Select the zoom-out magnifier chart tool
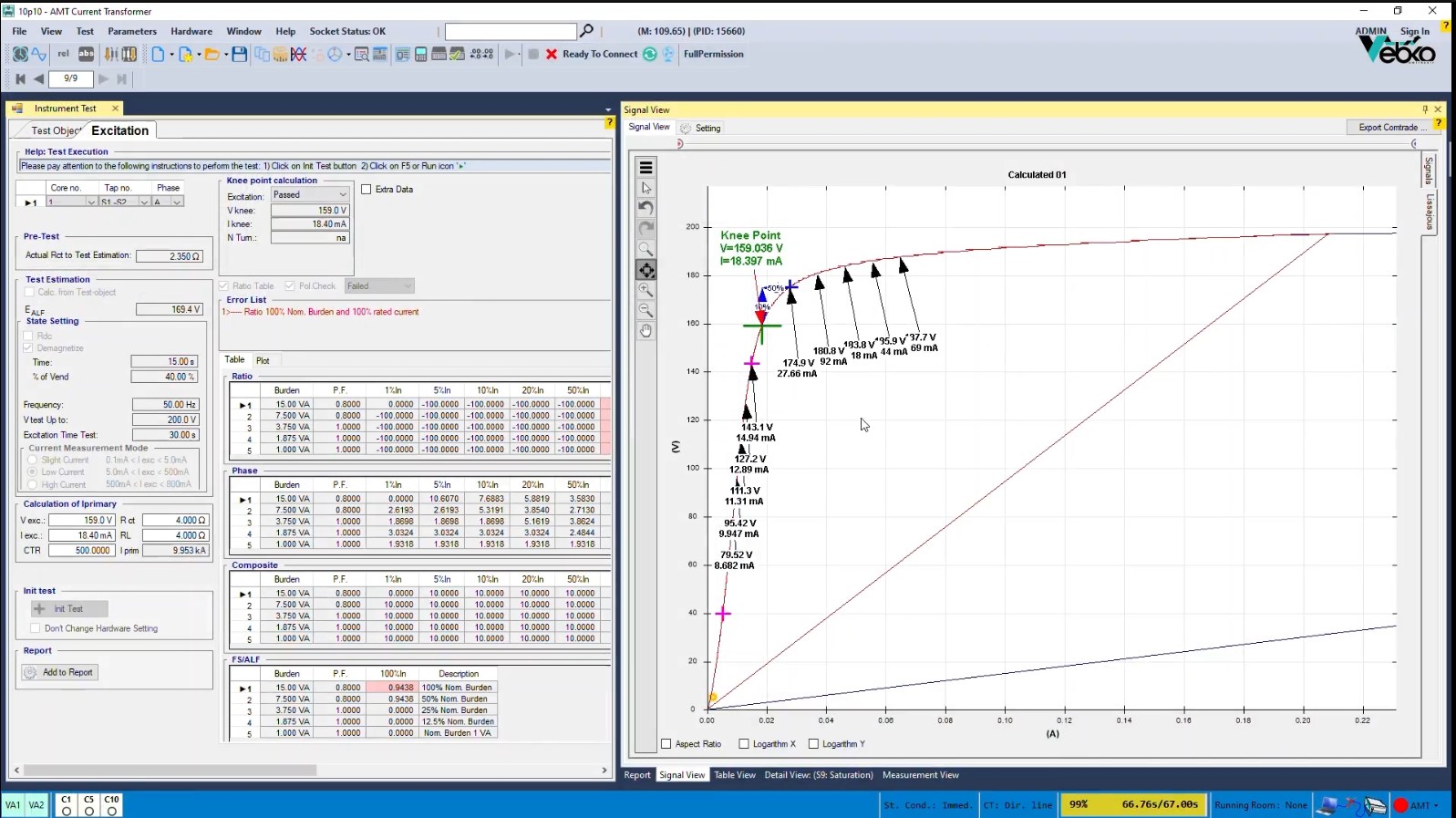This screenshot has width=1456, height=818. (645, 310)
